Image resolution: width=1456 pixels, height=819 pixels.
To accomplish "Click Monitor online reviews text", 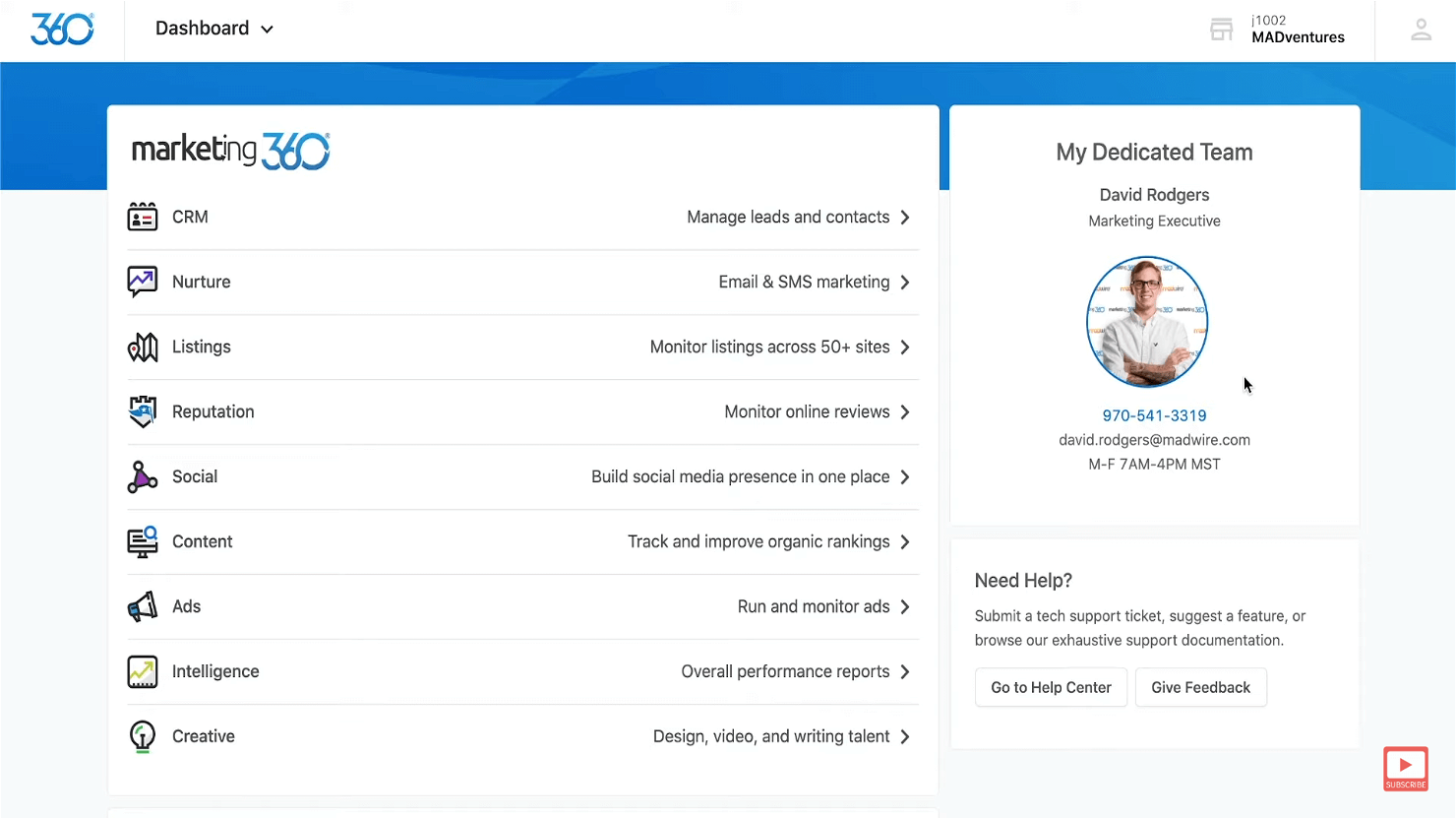I will point(807,411).
